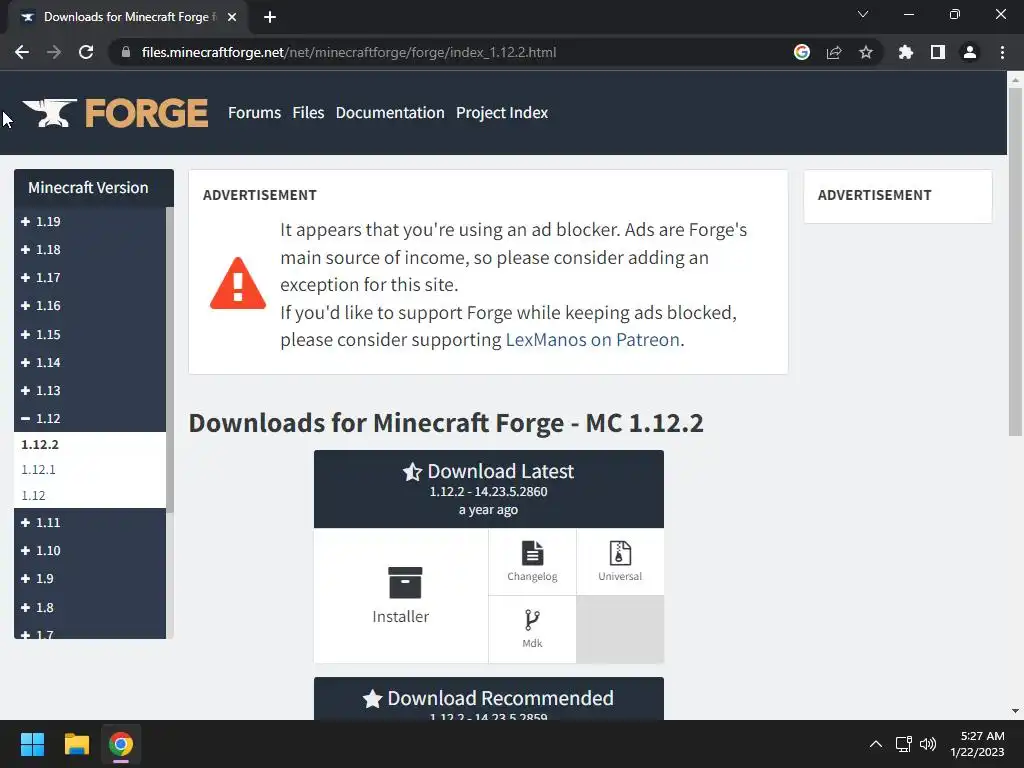Screen dimensions: 1024x768
Task: Click the site lock icon
Action: tap(126, 52)
